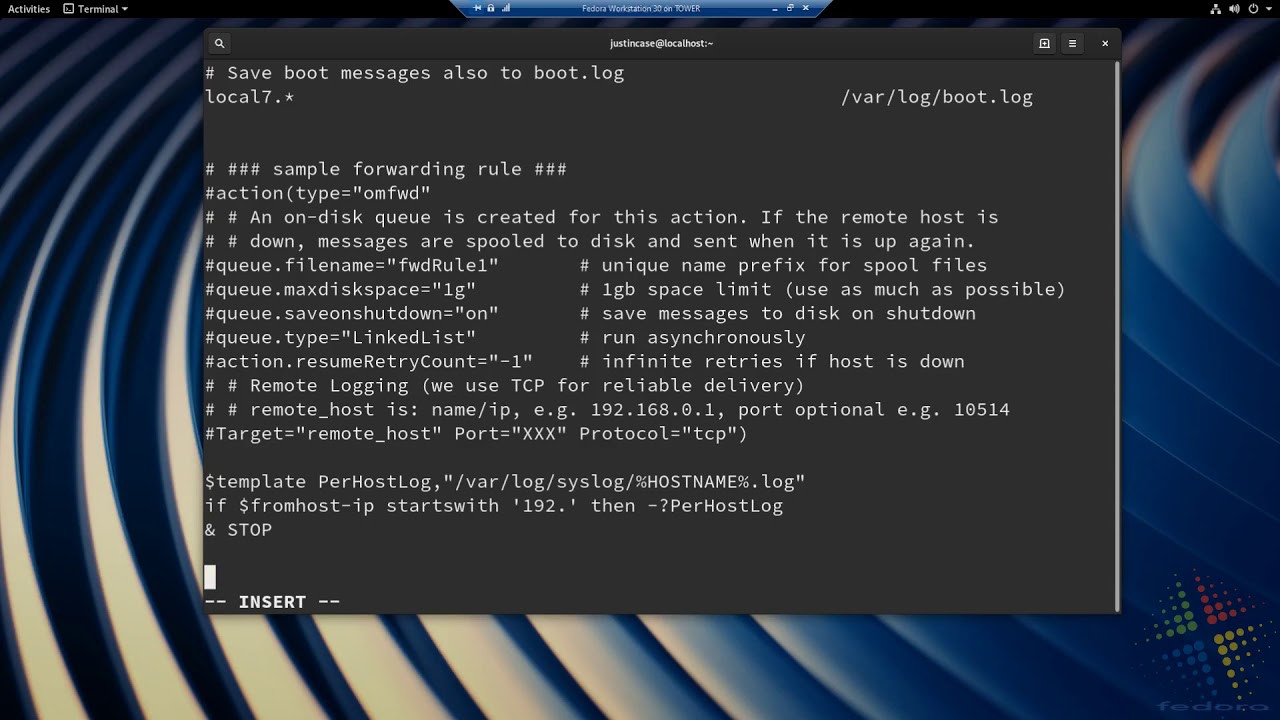This screenshot has height=720, width=1280.
Task: Click the /var/log/boot.log path text
Action: (936, 97)
